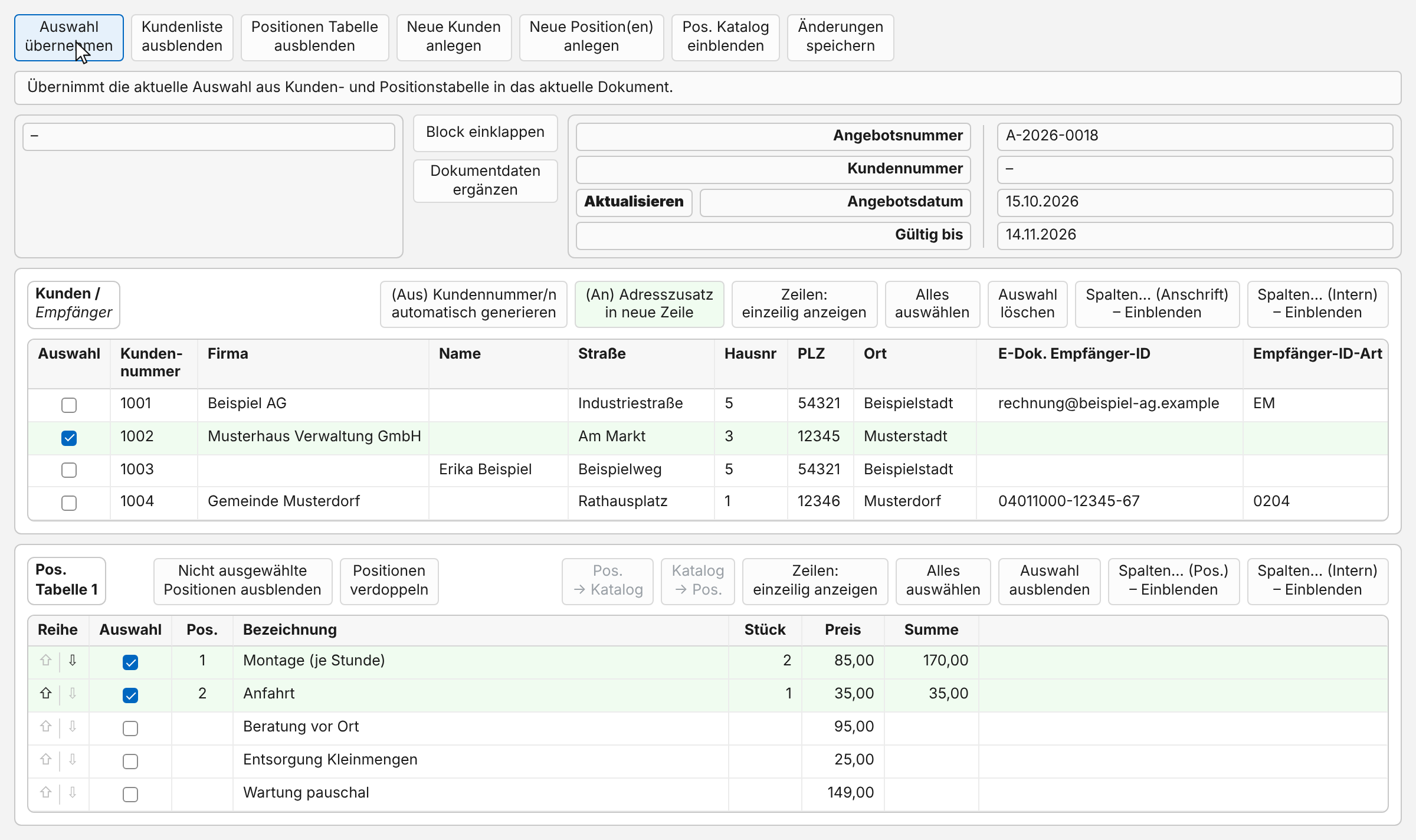Move Wartung pauschal row up
Screen dimensions: 1416x840
[46, 793]
